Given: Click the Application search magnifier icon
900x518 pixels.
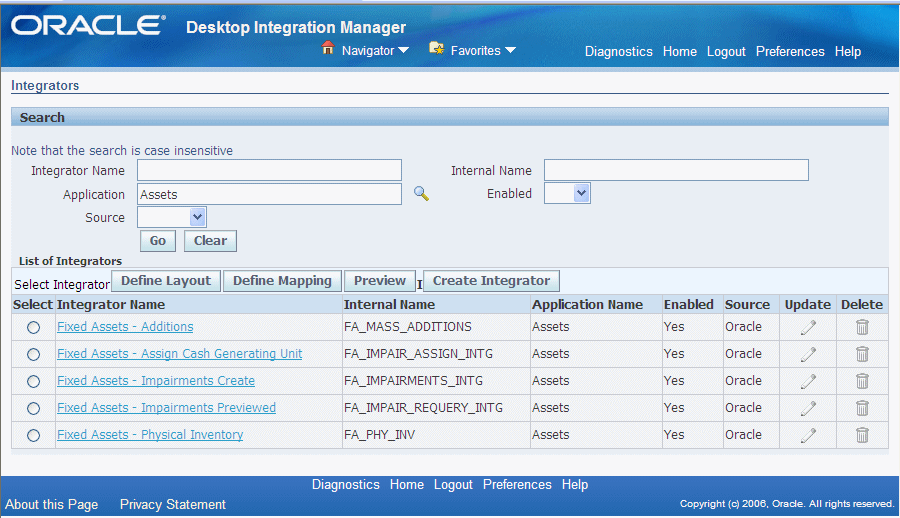Looking at the screenshot, I should coord(421,195).
